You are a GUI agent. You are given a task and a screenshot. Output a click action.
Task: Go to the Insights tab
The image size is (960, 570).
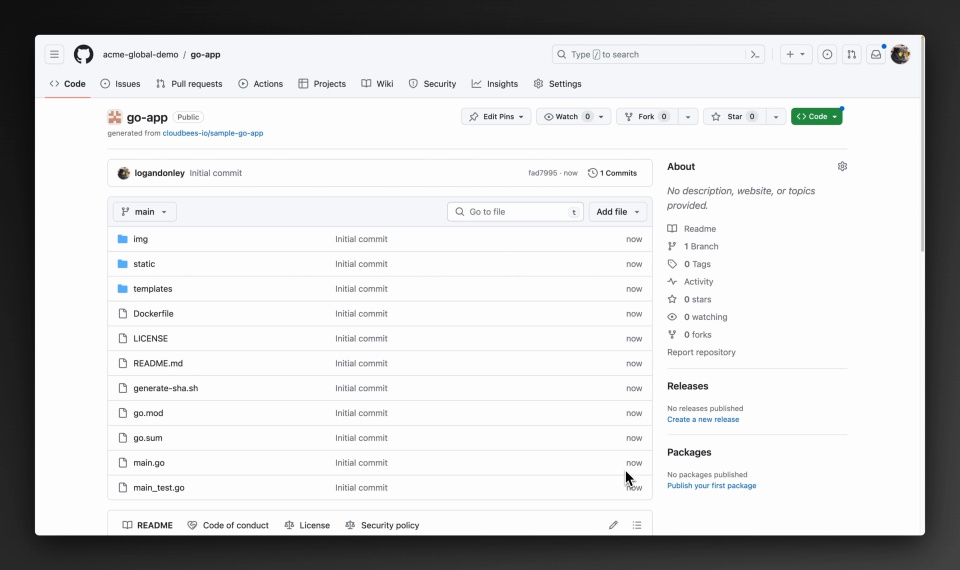[x=495, y=84]
